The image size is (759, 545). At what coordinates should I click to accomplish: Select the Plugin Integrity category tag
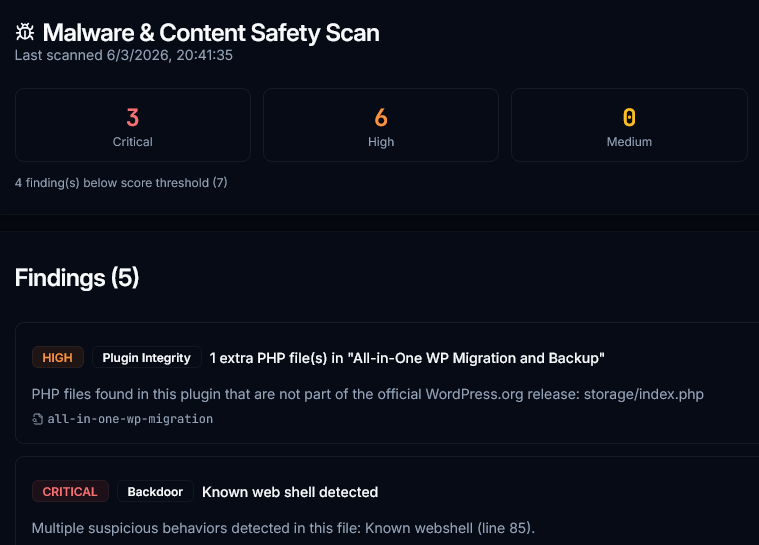146,358
